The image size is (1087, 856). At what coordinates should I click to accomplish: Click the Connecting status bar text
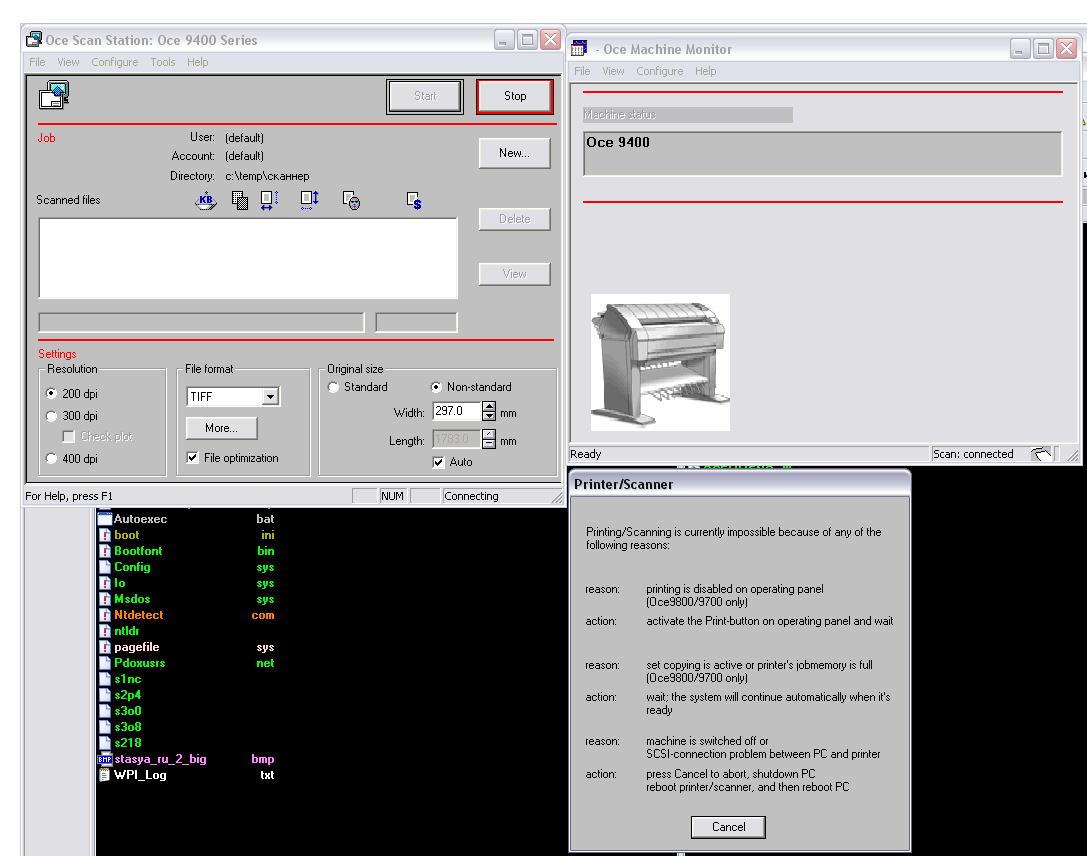471,496
